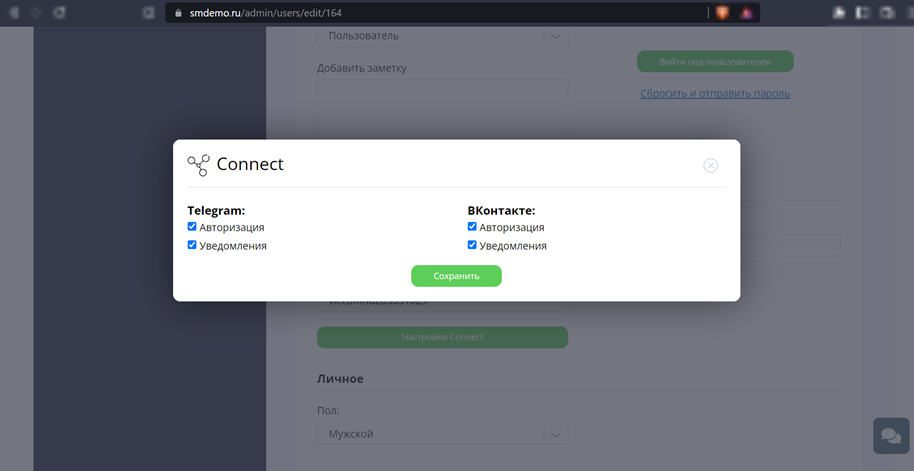Click the Личное section heading
This screenshot has height=471, width=914.
coord(340,379)
